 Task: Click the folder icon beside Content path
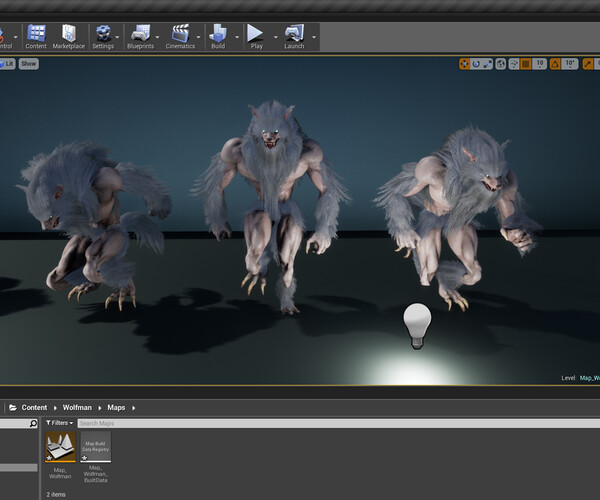[13, 408]
